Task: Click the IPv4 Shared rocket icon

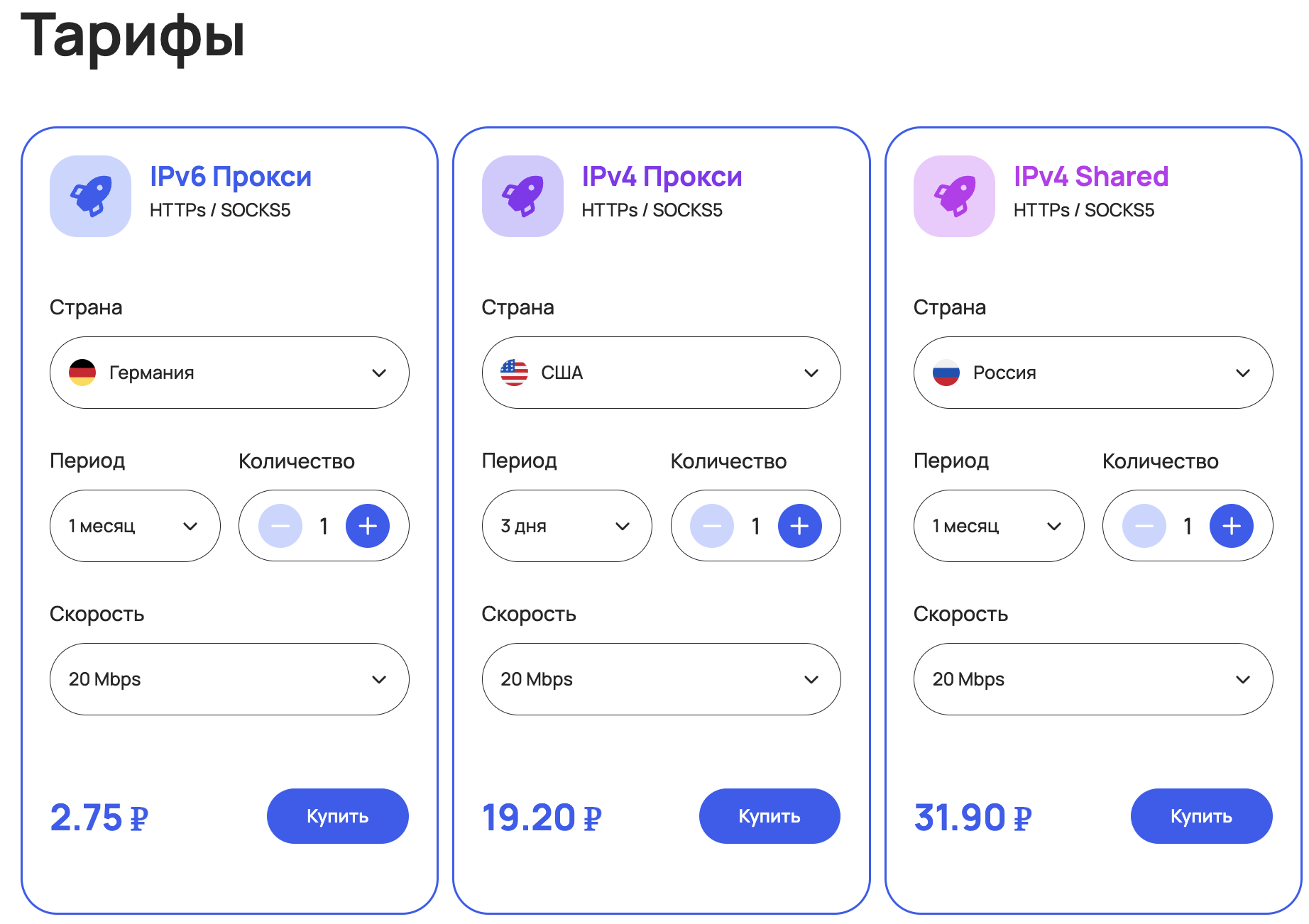Action: click(x=954, y=196)
